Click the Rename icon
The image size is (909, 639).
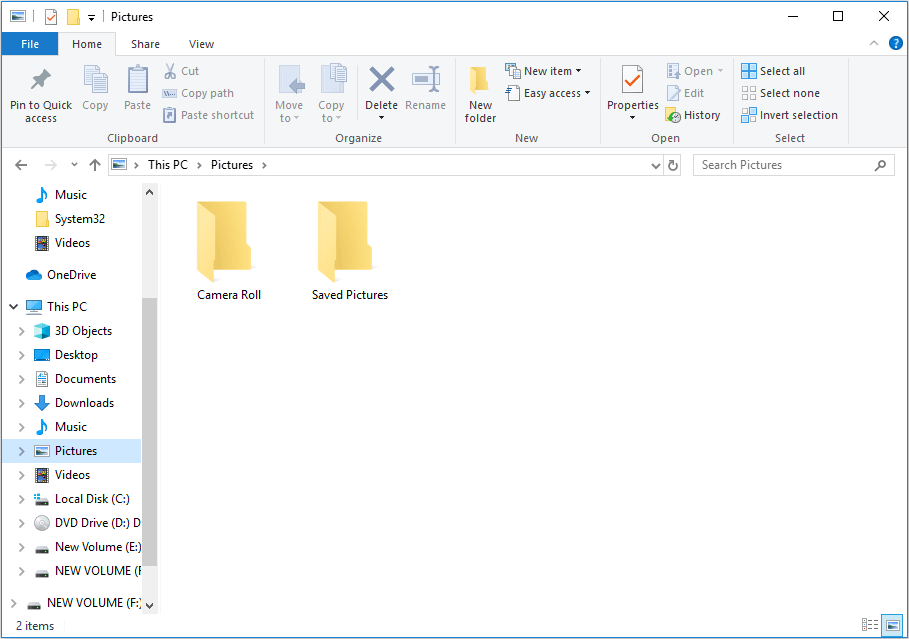[426, 80]
